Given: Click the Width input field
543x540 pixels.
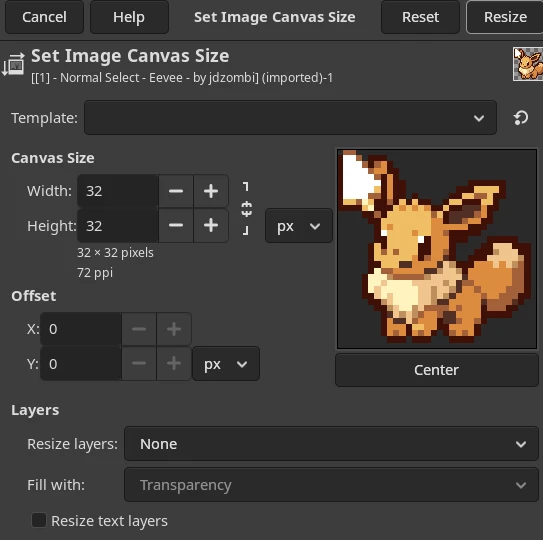Looking at the screenshot, I should [x=118, y=191].
